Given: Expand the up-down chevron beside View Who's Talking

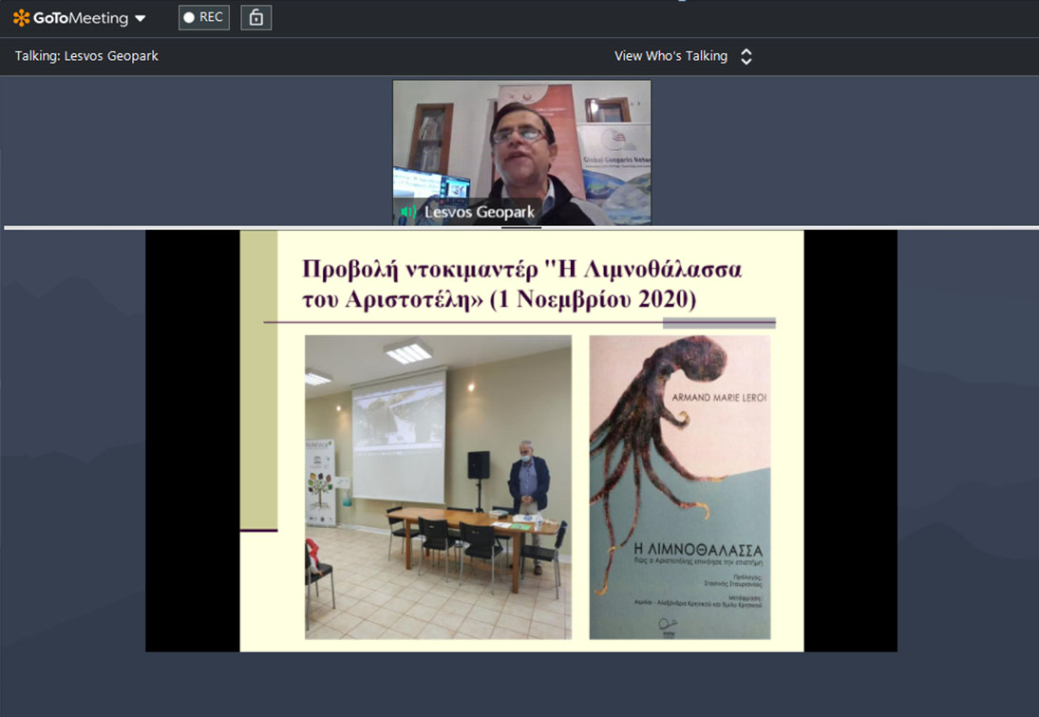Looking at the screenshot, I should tap(746, 57).
